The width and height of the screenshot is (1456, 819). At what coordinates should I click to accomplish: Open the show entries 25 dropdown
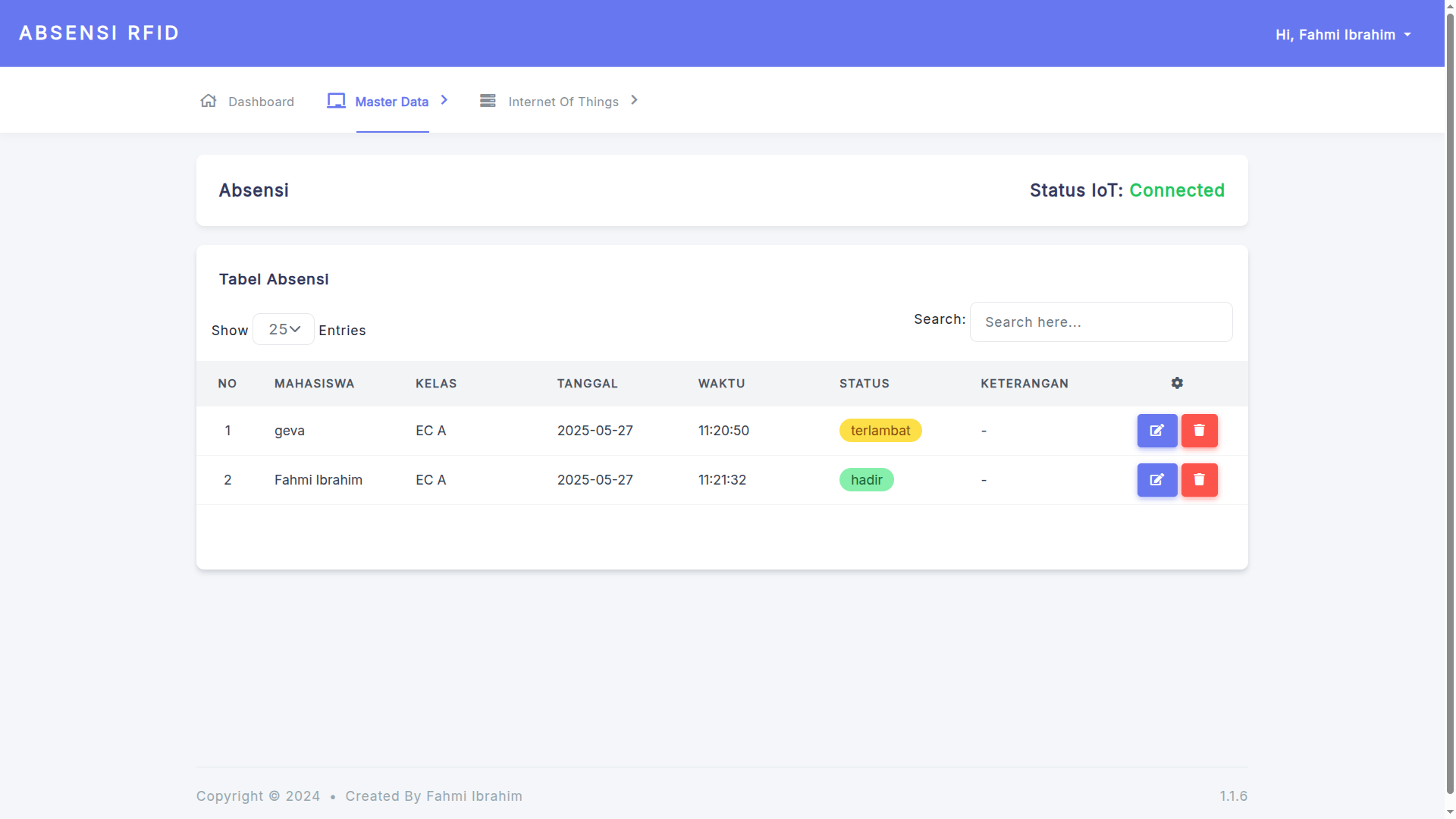(284, 329)
